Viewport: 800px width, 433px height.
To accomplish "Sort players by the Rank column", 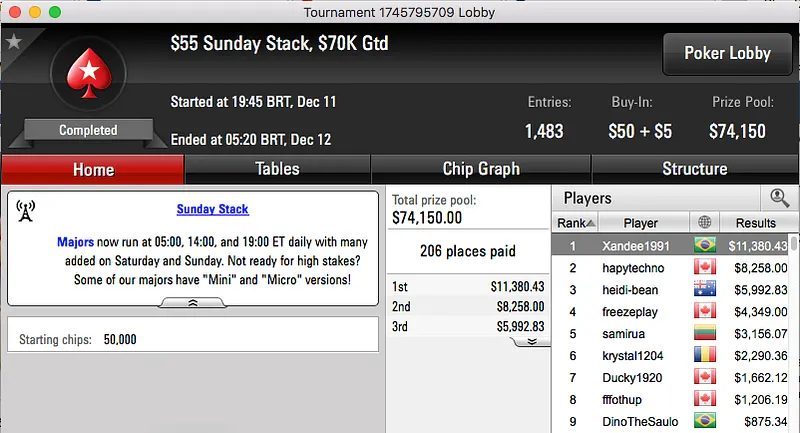I will pyautogui.click(x=576, y=223).
